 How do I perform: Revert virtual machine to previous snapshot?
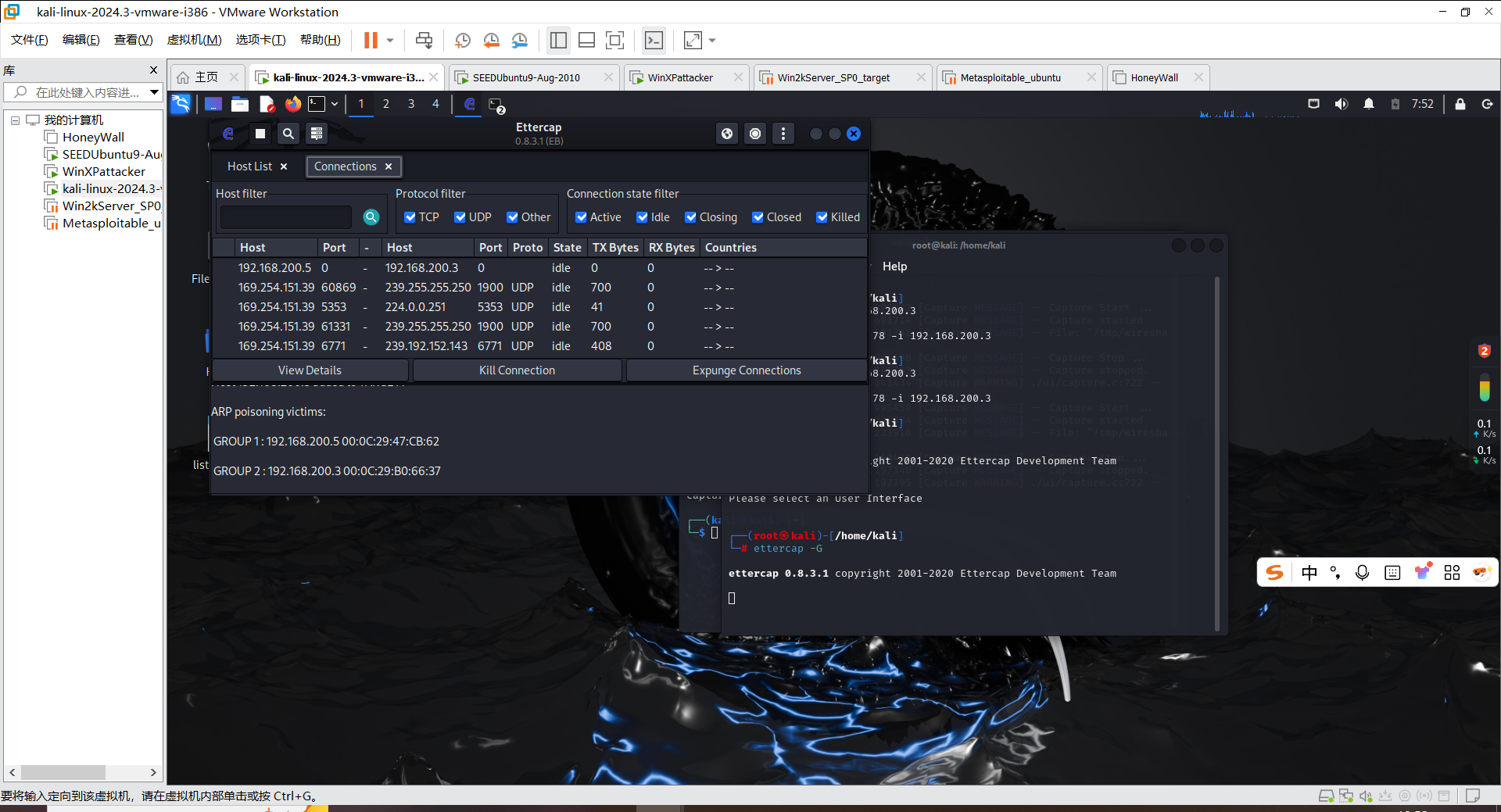[x=492, y=41]
